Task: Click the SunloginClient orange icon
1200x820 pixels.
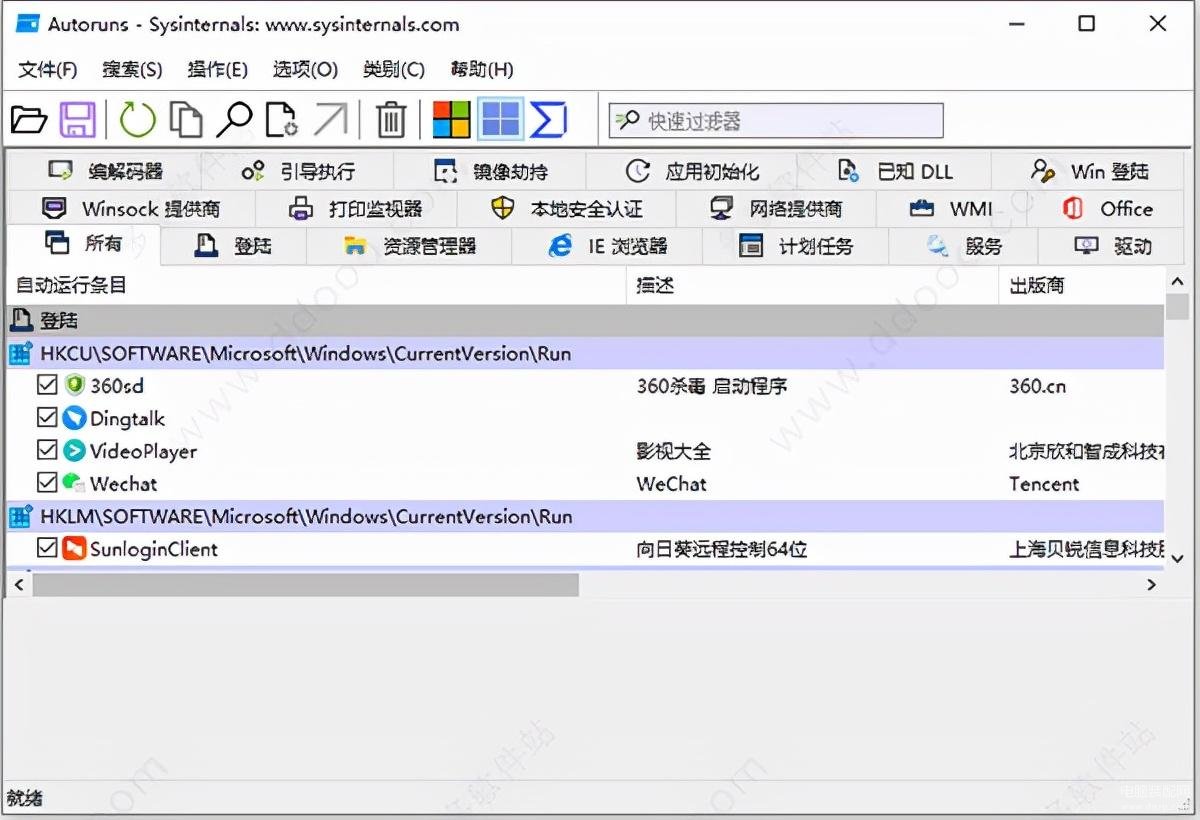Action: 74,548
